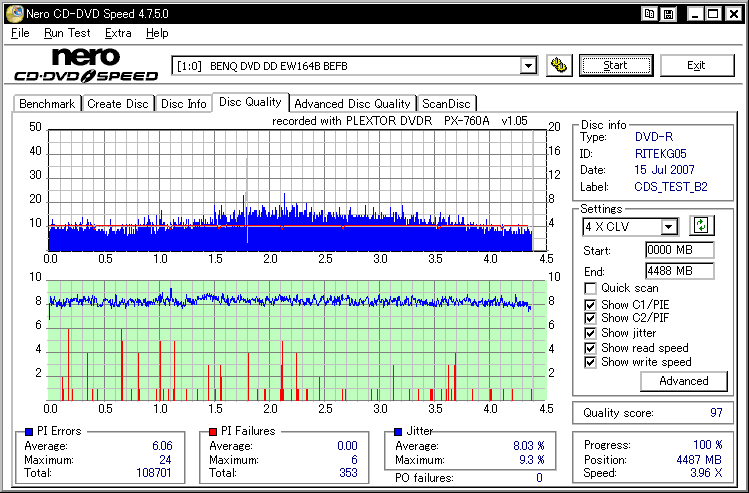The image size is (749, 493).
Task: Toggle Show C2/PIF checkbox
Action: click(590, 318)
